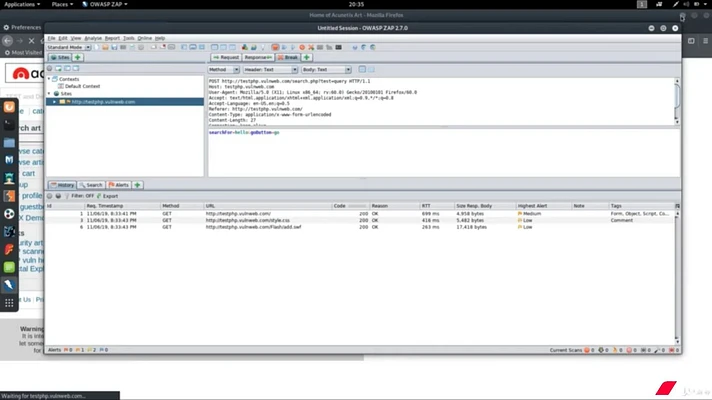The height and width of the screenshot is (400, 712).
Task: Open the History tab
Action: [62, 185]
